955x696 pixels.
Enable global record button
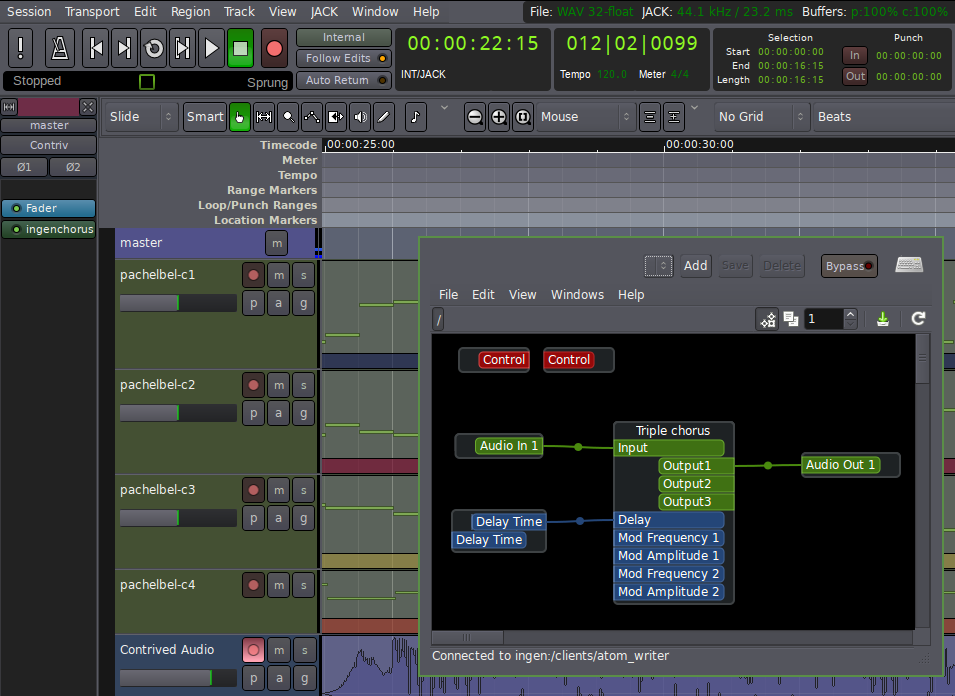tap(274, 47)
